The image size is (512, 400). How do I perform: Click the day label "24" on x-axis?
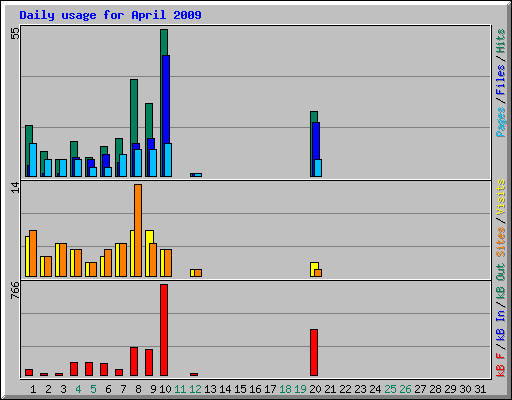[375, 389]
